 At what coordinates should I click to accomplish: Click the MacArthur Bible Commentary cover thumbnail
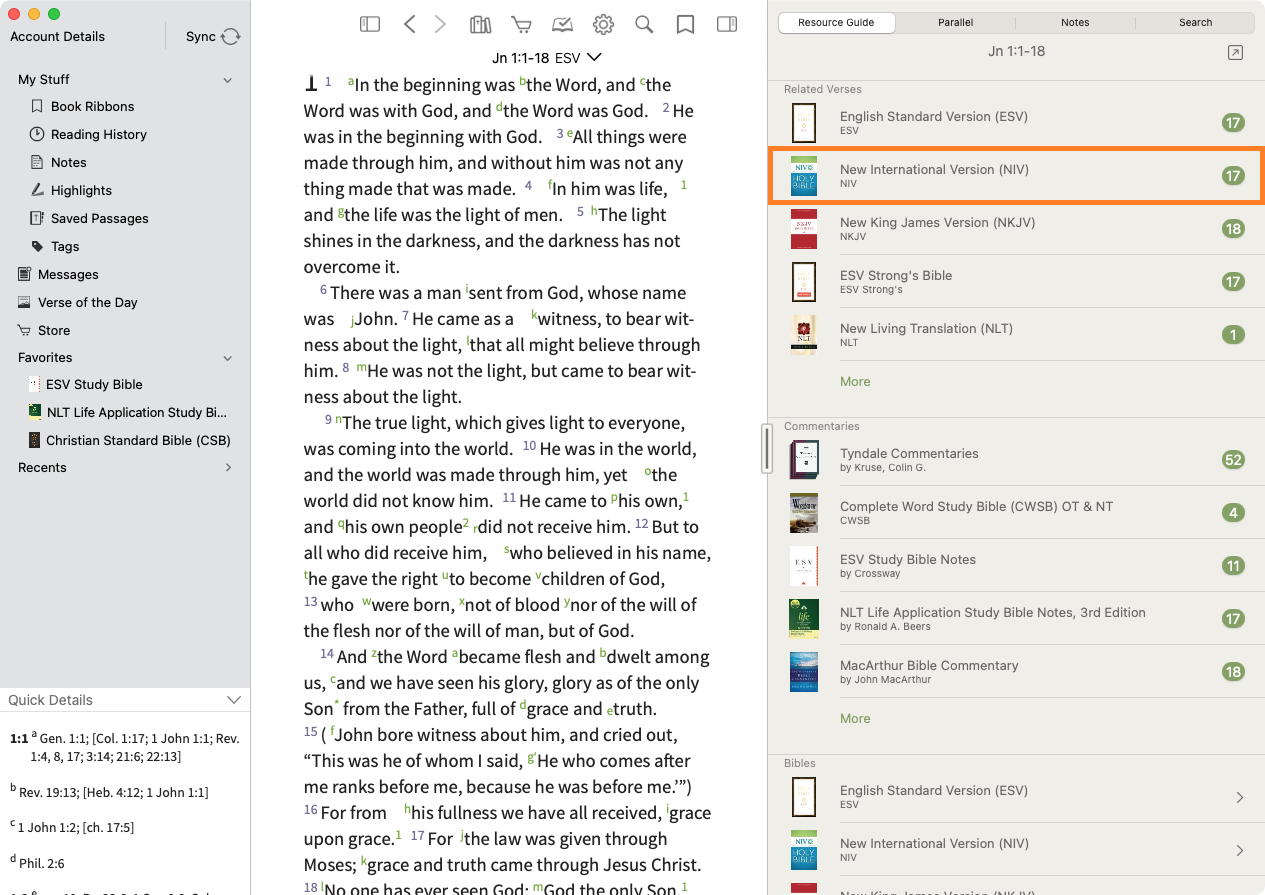803,672
